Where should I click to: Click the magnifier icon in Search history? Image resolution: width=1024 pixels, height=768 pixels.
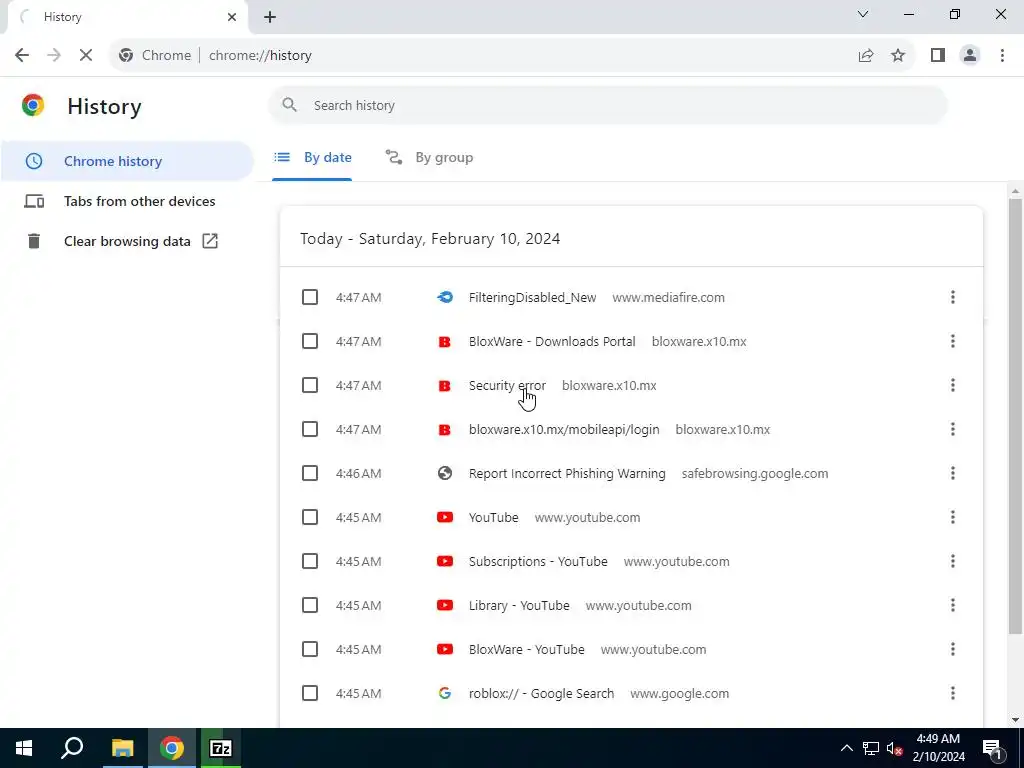289,105
